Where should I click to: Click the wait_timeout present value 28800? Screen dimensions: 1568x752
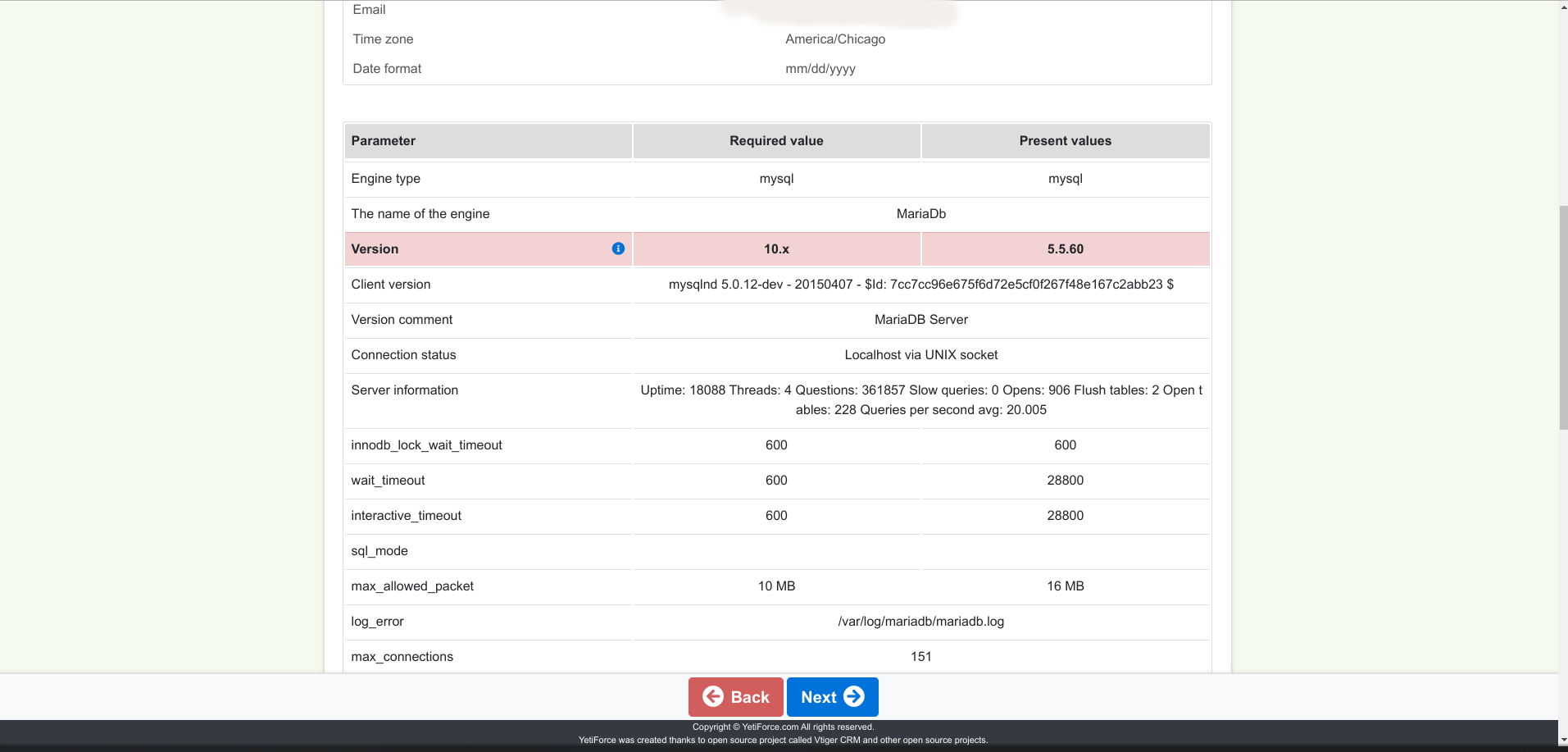[x=1066, y=481]
